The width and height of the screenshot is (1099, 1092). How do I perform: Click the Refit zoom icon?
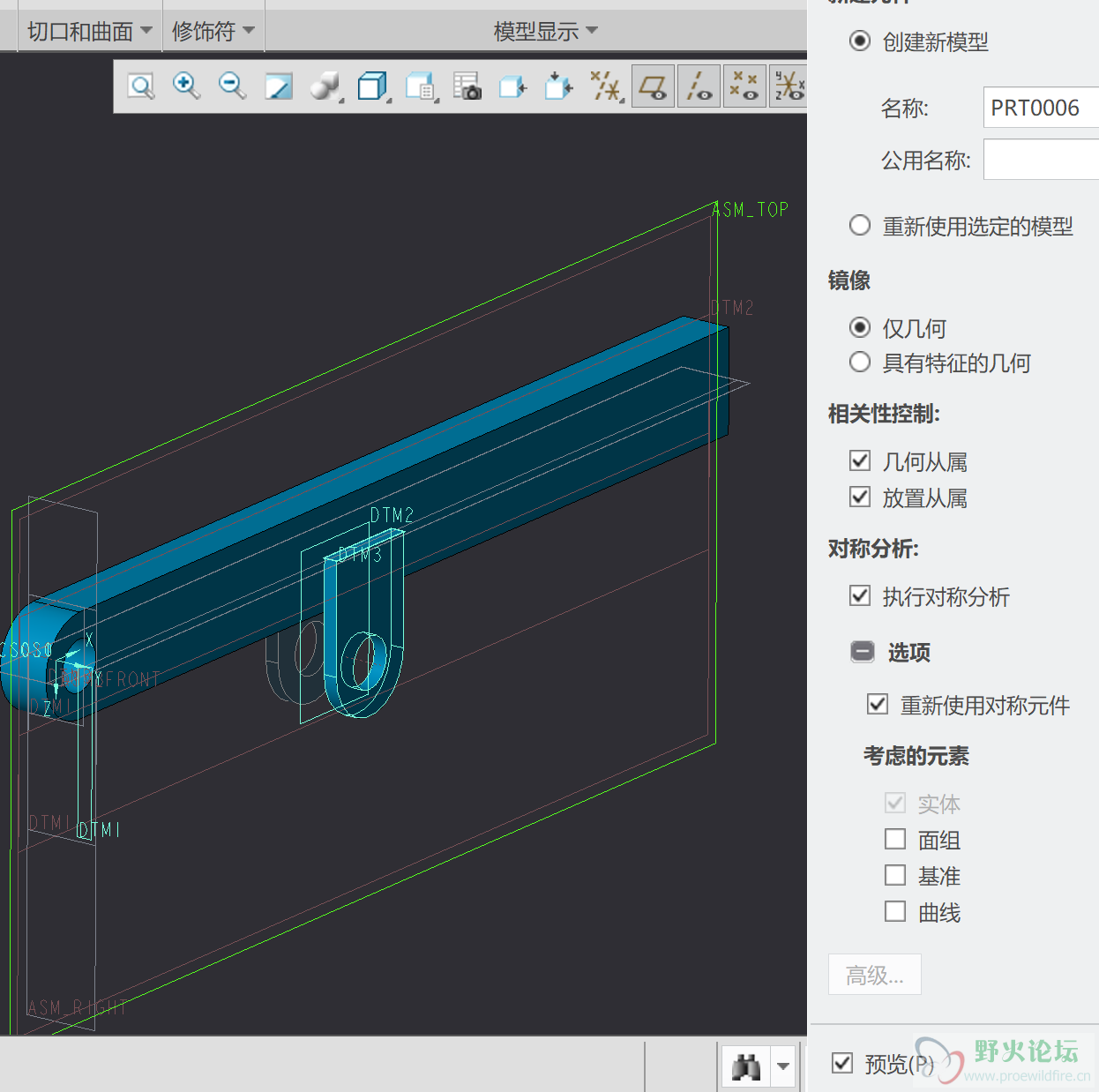141,86
